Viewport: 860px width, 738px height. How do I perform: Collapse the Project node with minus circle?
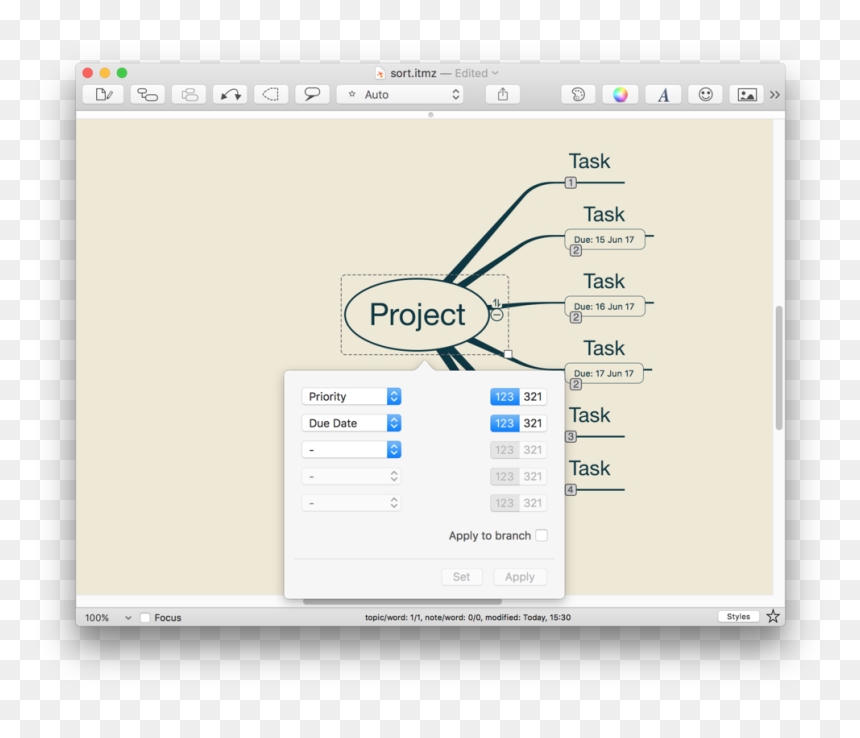click(x=497, y=315)
